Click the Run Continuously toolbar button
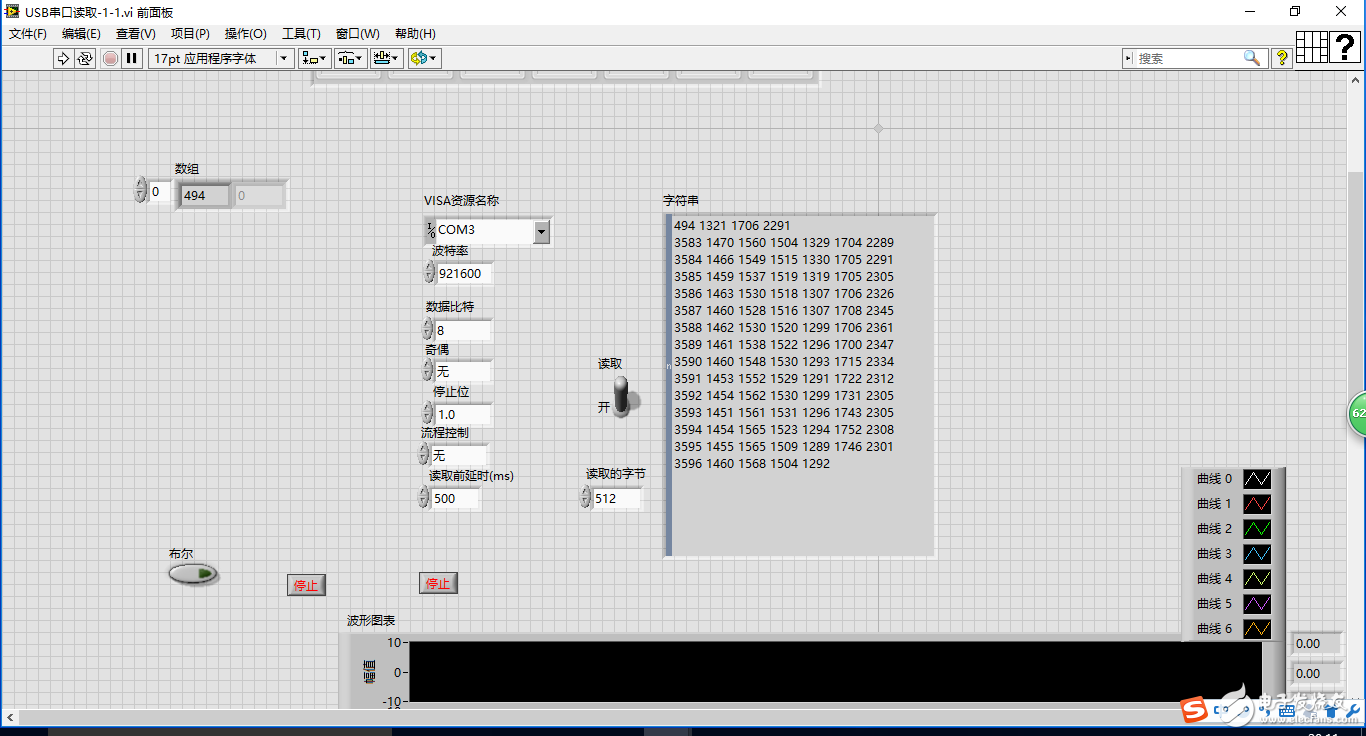 click(x=85, y=59)
